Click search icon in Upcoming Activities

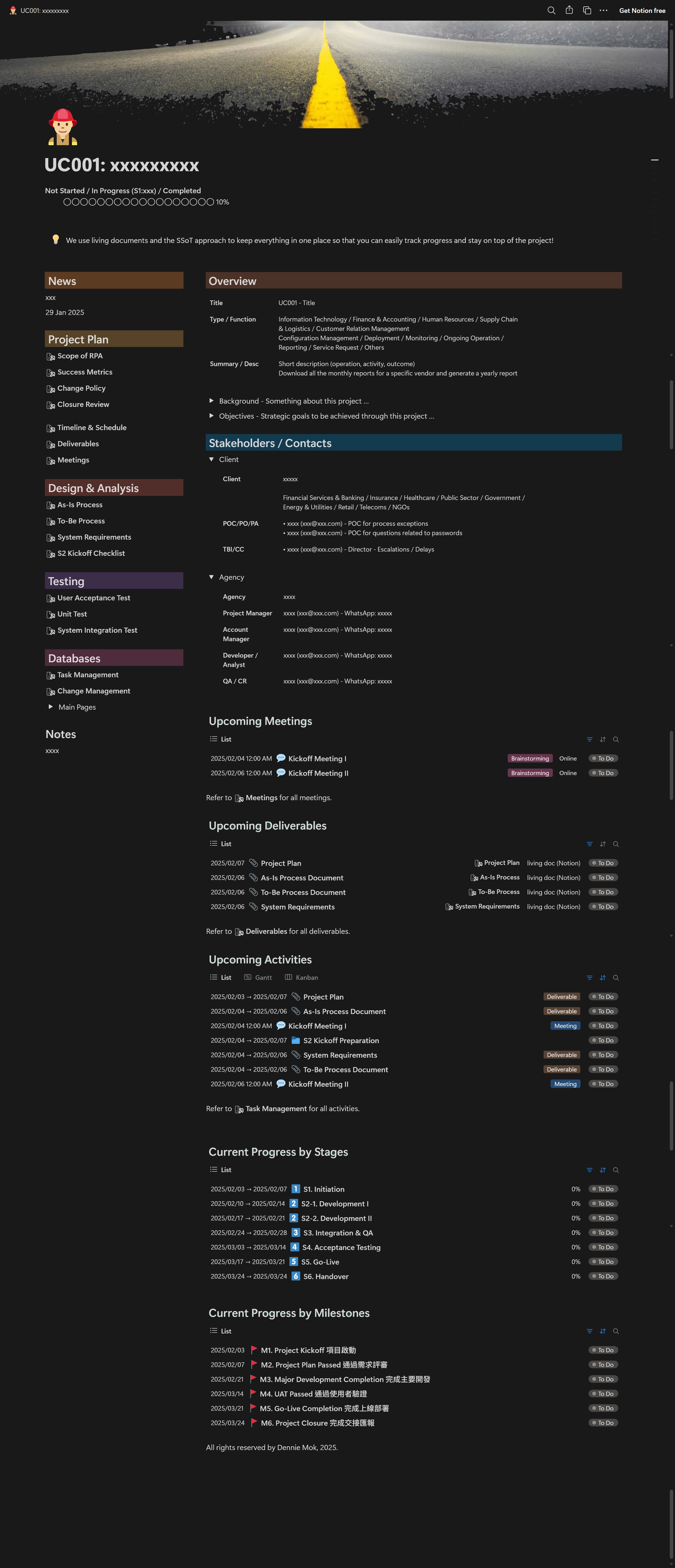(616, 977)
